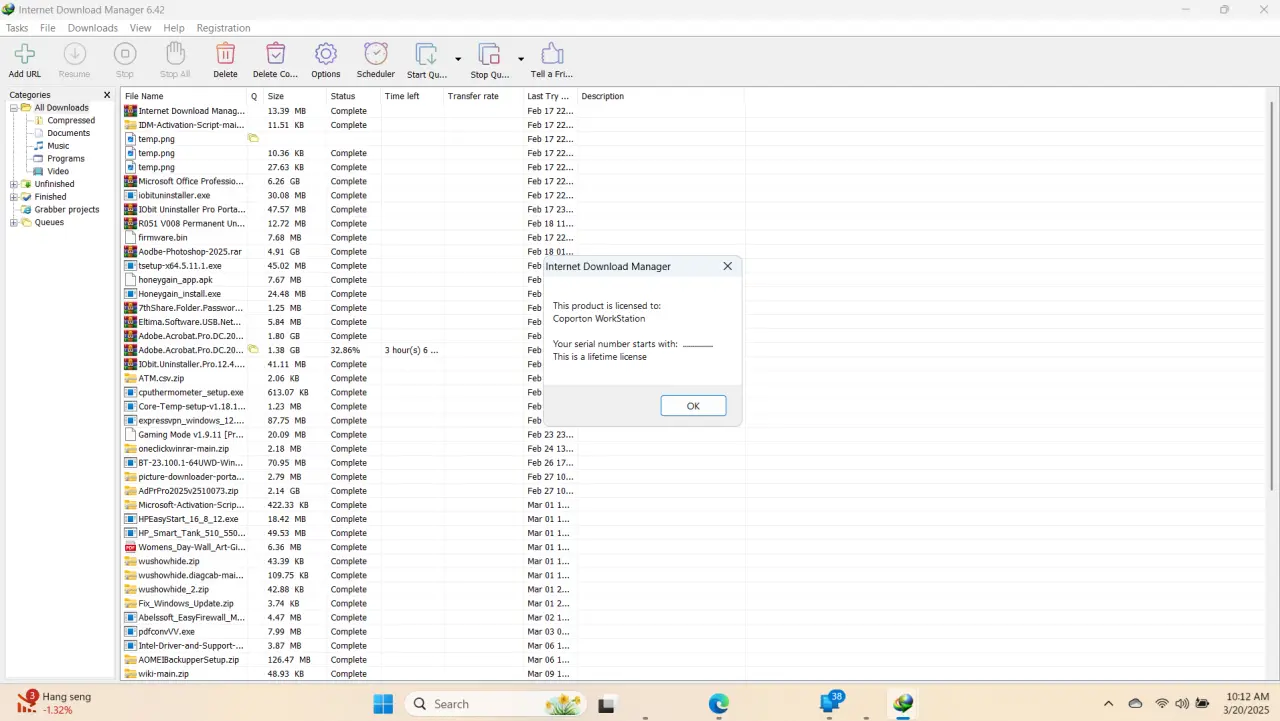This screenshot has width=1280, height=721.
Task: Open the Tasks menu
Action: pyautogui.click(x=17, y=28)
